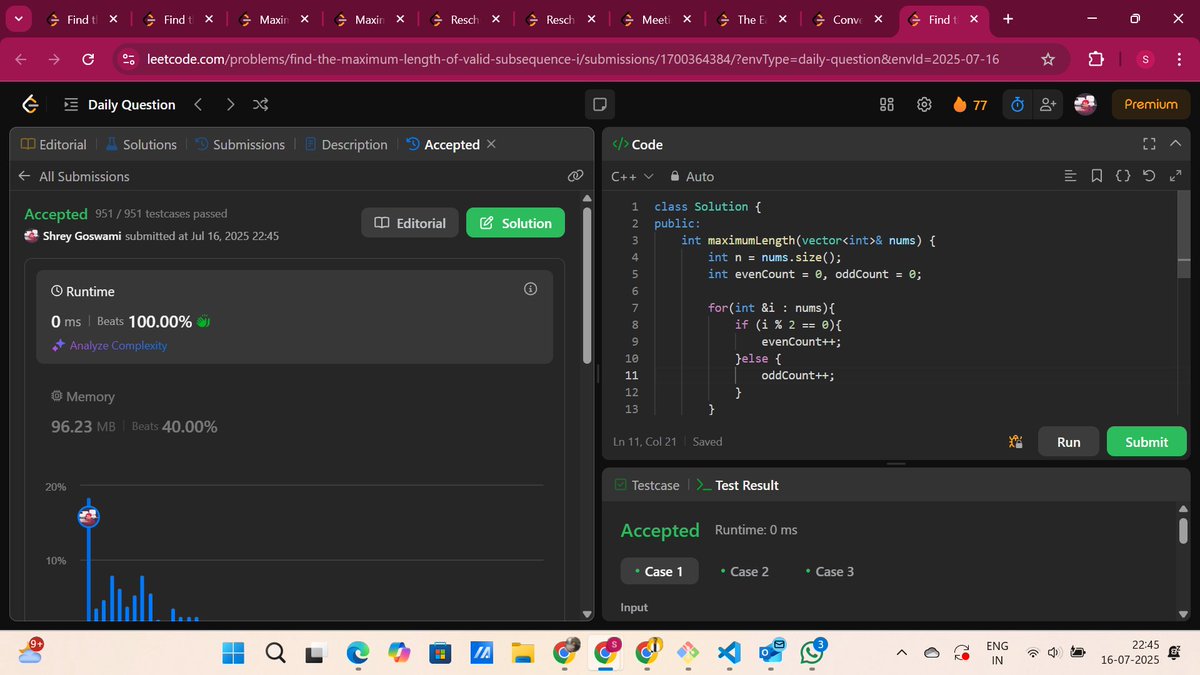Select Case 1 test case
The width and height of the screenshot is (1200, 675).
659,571
